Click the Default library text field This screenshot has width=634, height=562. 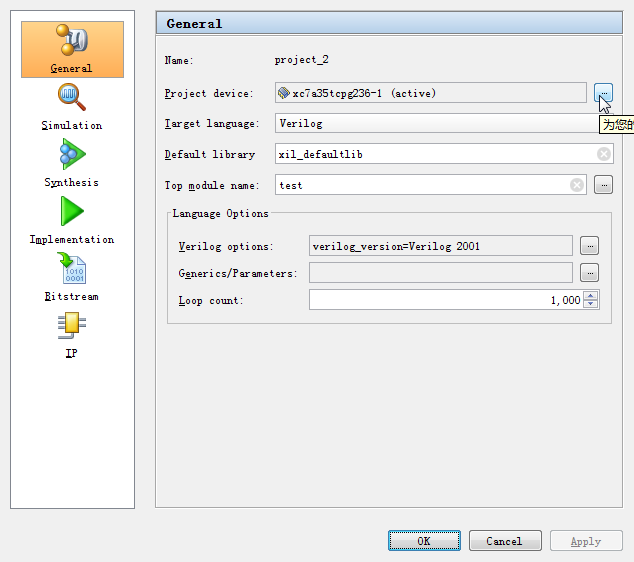435,154
